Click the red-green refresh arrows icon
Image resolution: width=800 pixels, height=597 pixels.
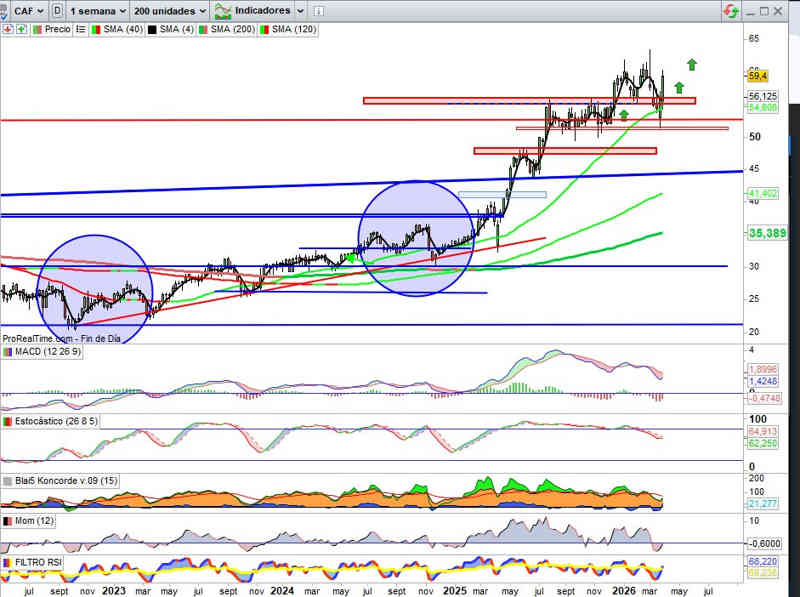(x=731, y=10)
